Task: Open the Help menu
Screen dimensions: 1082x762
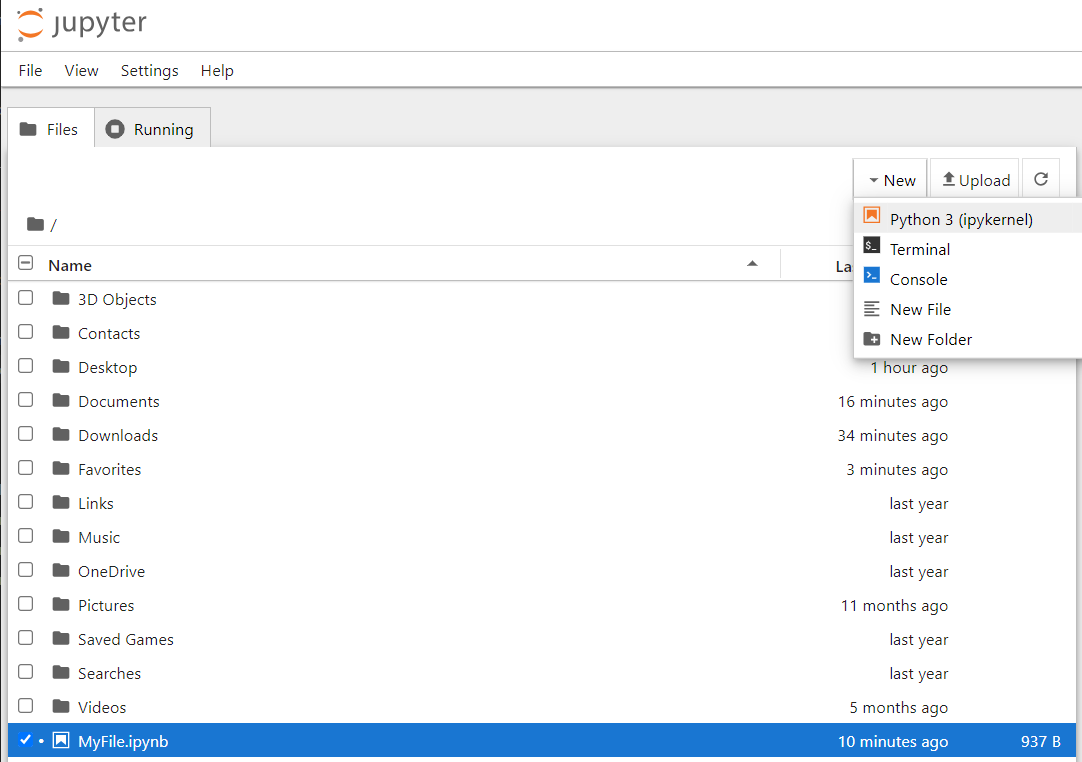Action: (x=217, y=70)
